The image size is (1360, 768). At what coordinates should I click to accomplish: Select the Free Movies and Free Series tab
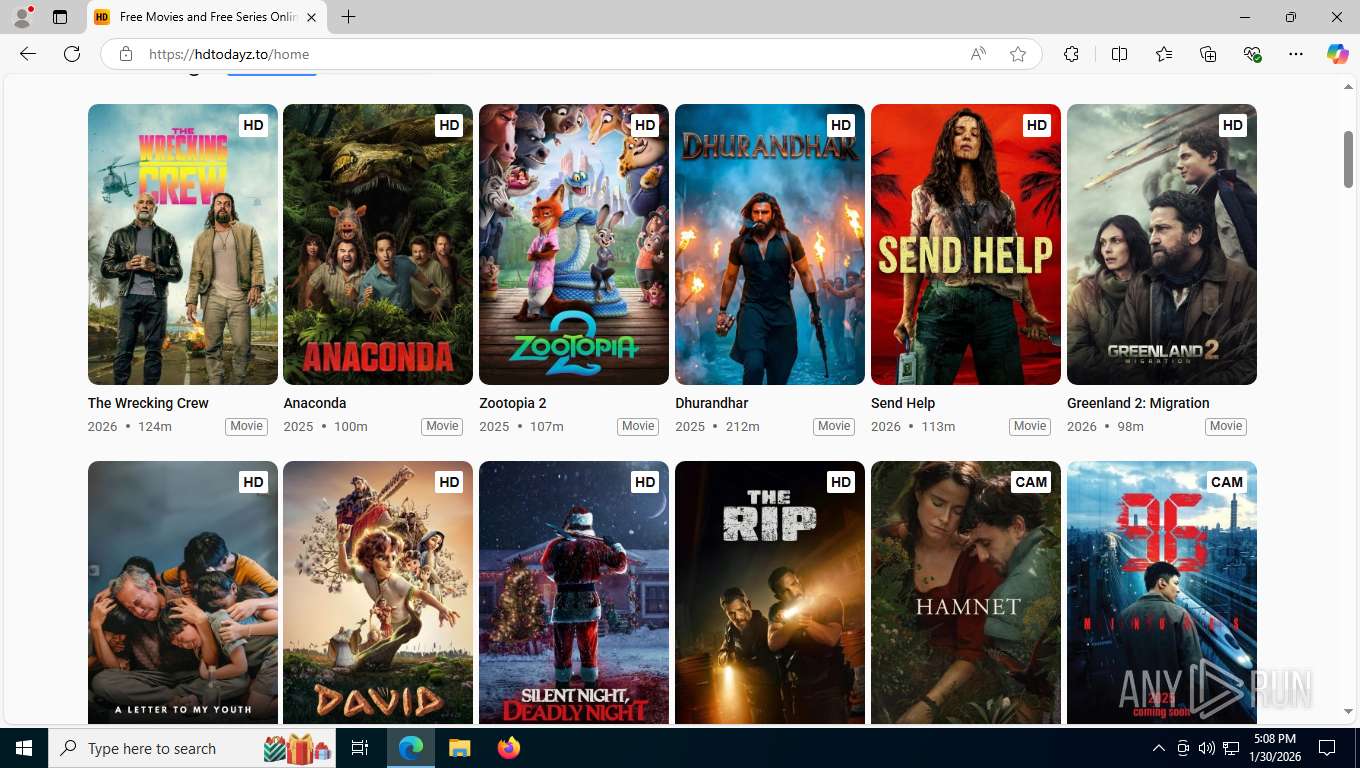point(207,17)
